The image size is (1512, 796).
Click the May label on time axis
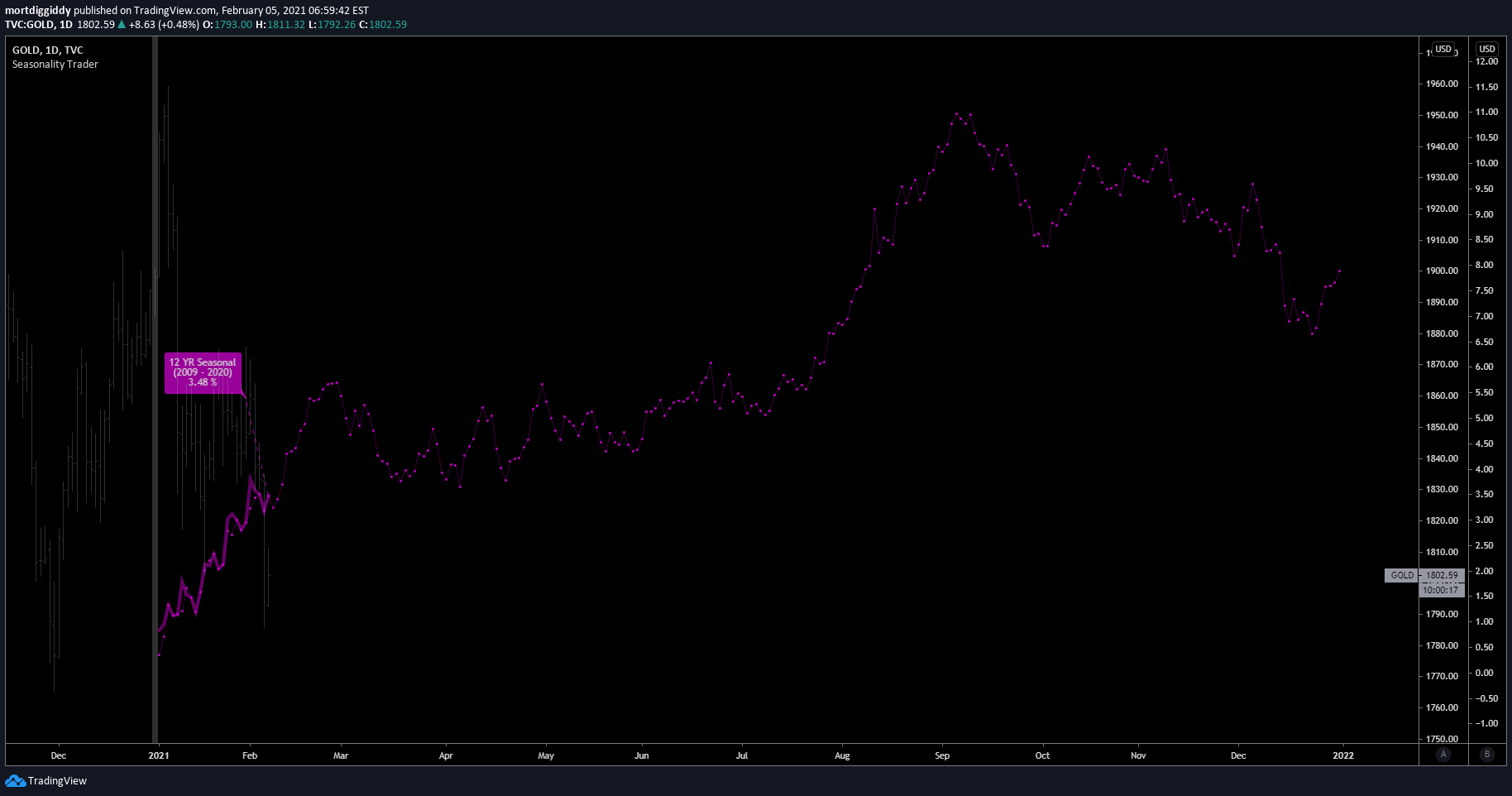(x=546, y=755)
